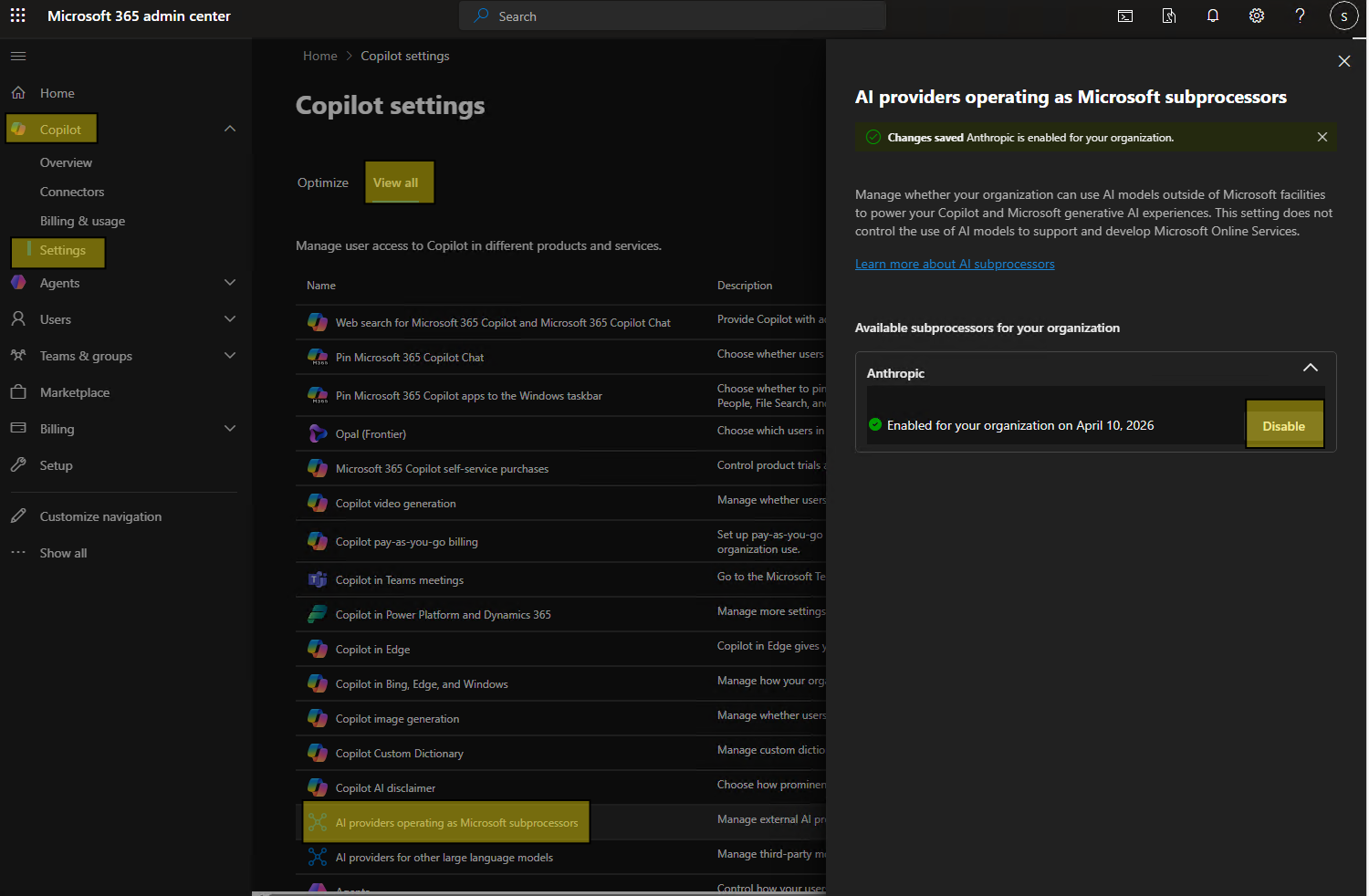Expand the Agents navigation section
Screen dimensions: 1369x896
pos(230,283)
